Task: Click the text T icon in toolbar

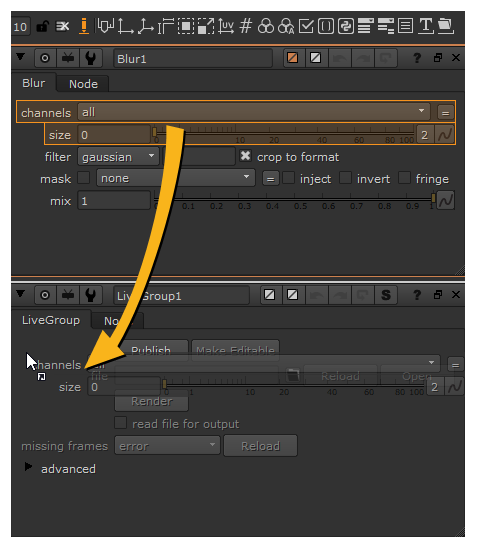Action: (426, 26)
